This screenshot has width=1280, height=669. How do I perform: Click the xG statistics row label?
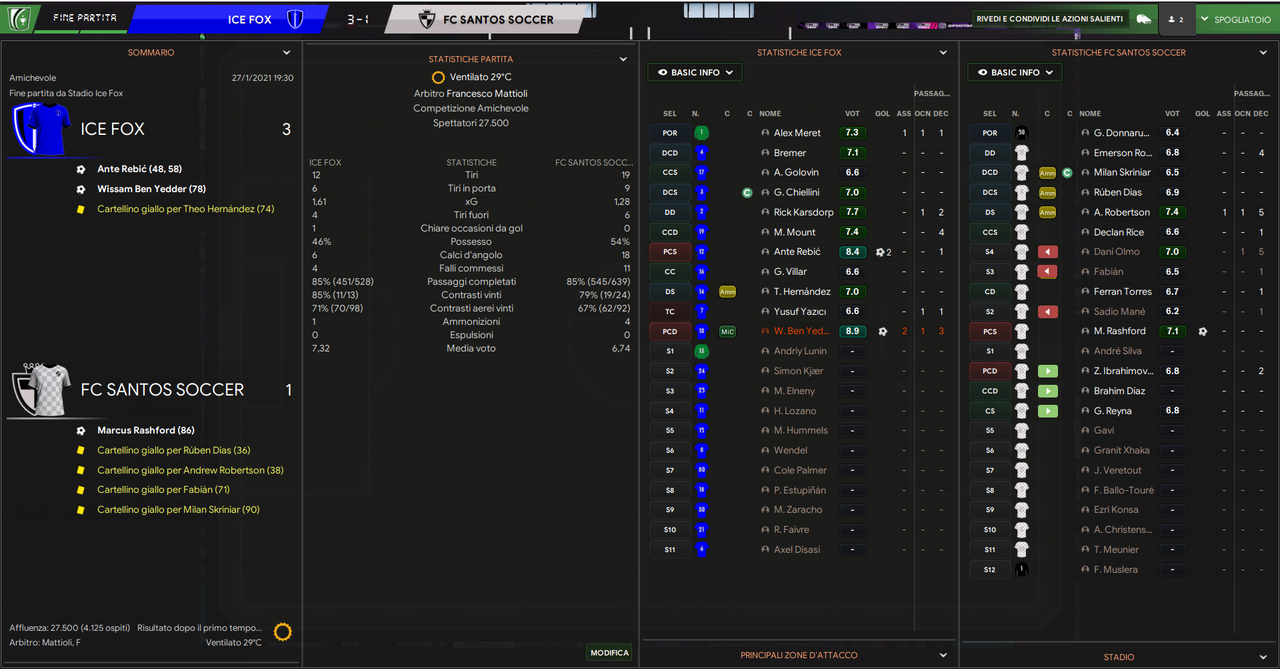click(471, 202)
